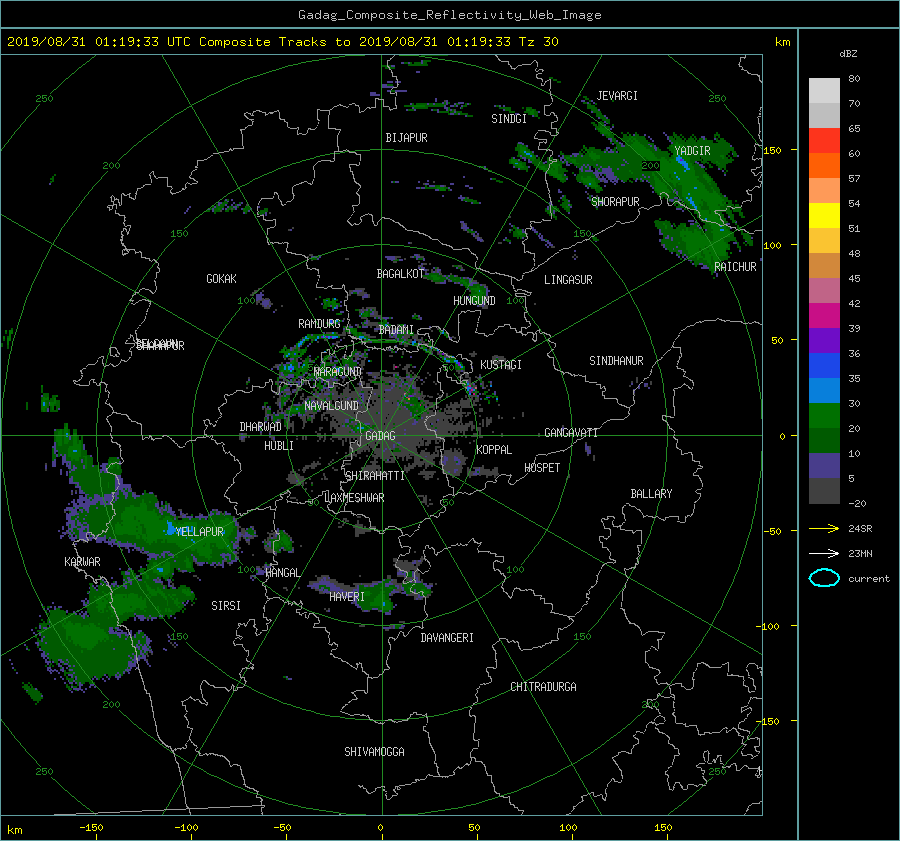Select the SHIVAMOGGA city label
This screenshot has width=900, height=841.
[x=374, y=751]
